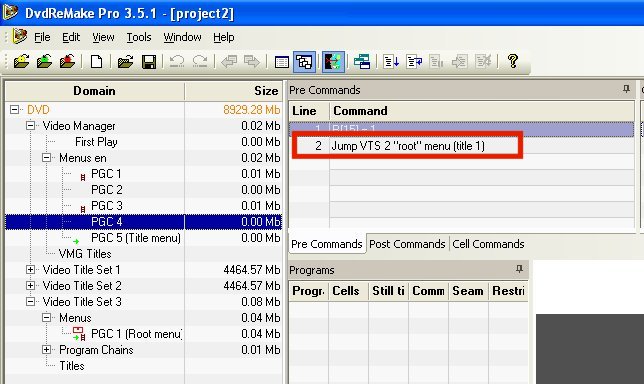Select First Play in the domain tree
644x384 pixels.
96,142
